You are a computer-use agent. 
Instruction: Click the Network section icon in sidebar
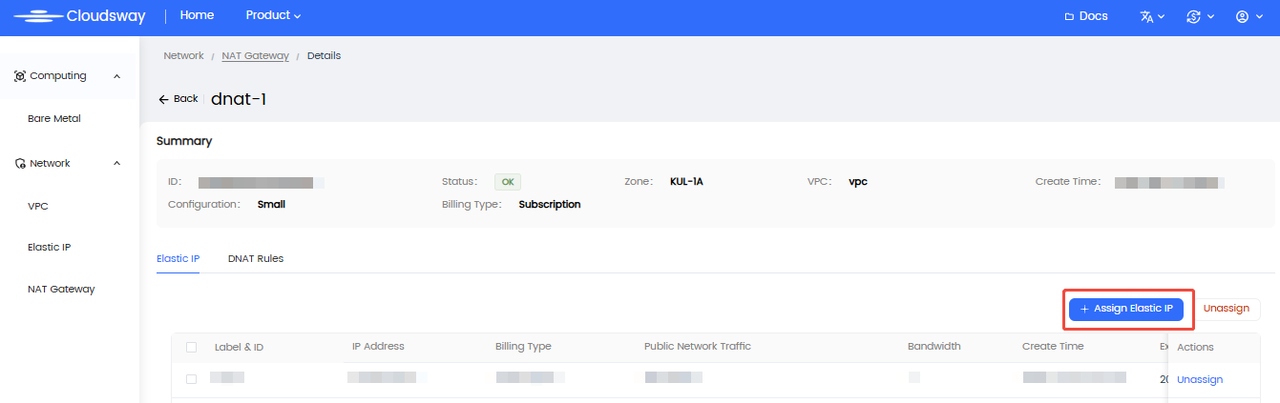20,163
